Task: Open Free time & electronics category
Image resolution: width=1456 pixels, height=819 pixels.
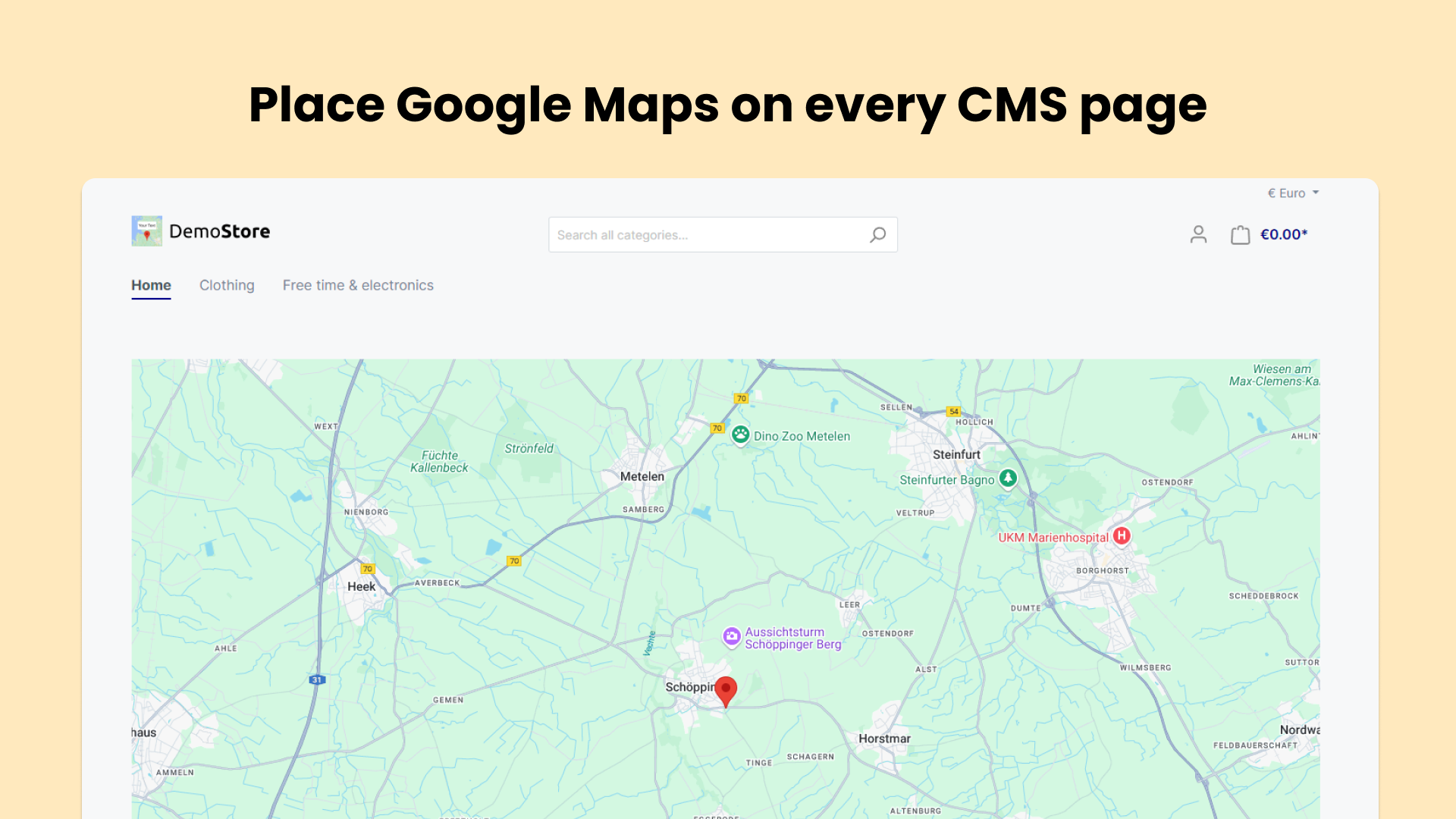Action: click(358, 285)
